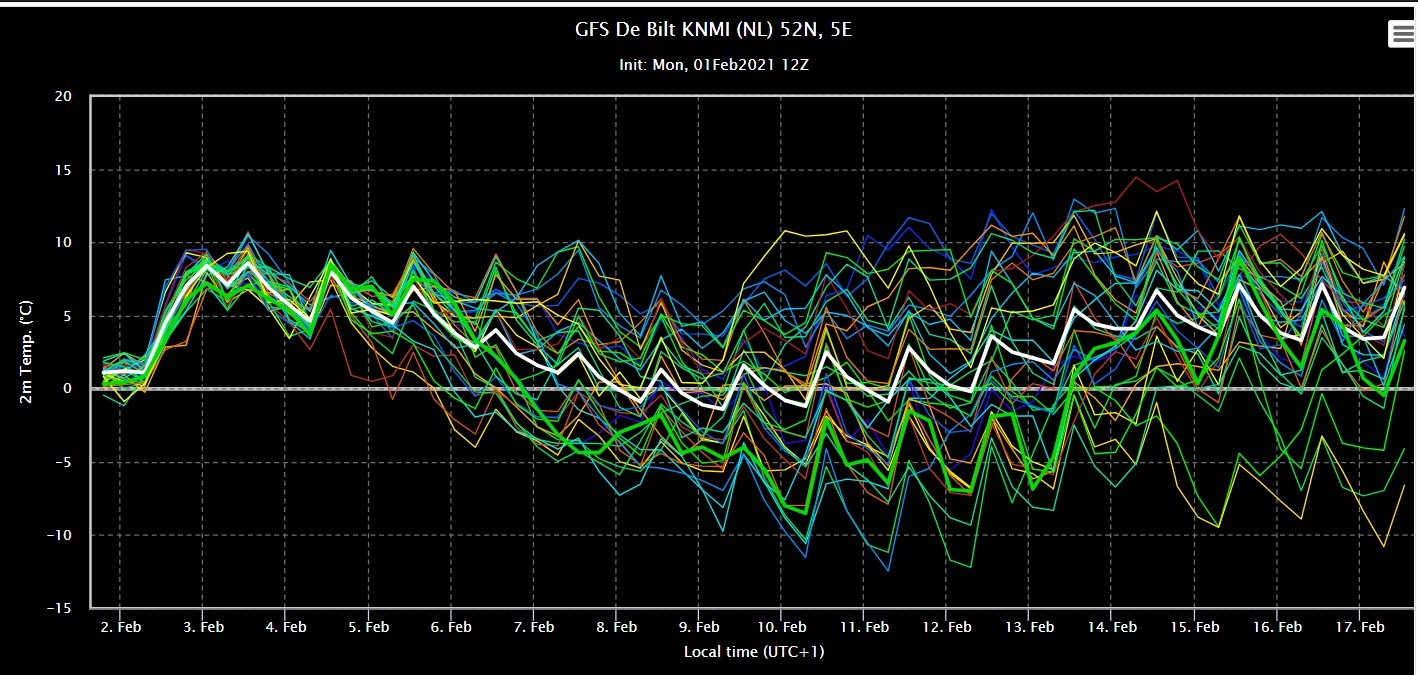Click the 10 y-axis value

coord(63,243)
